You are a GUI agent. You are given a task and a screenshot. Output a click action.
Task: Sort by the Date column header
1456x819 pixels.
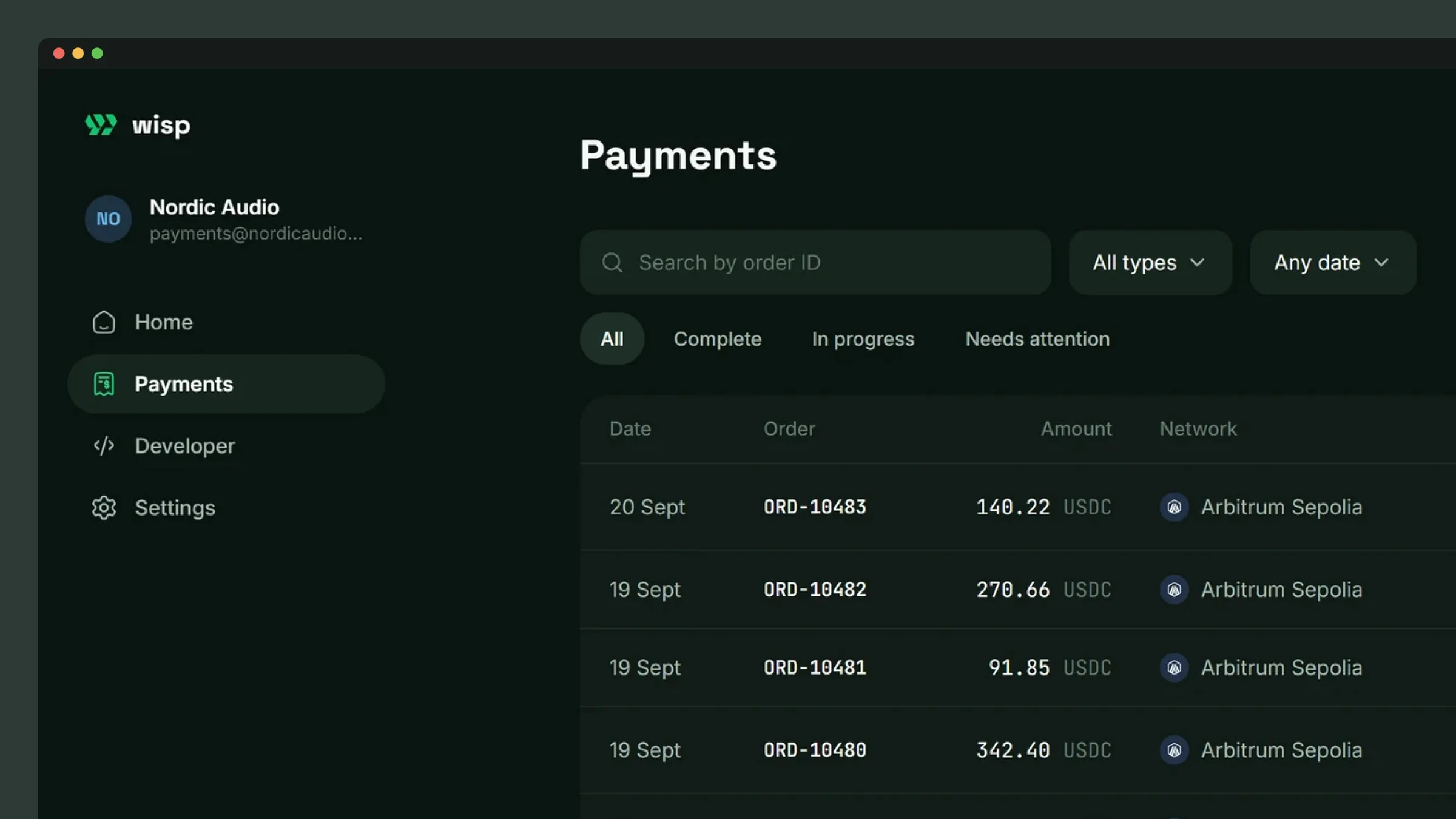(x=630, y=429)
